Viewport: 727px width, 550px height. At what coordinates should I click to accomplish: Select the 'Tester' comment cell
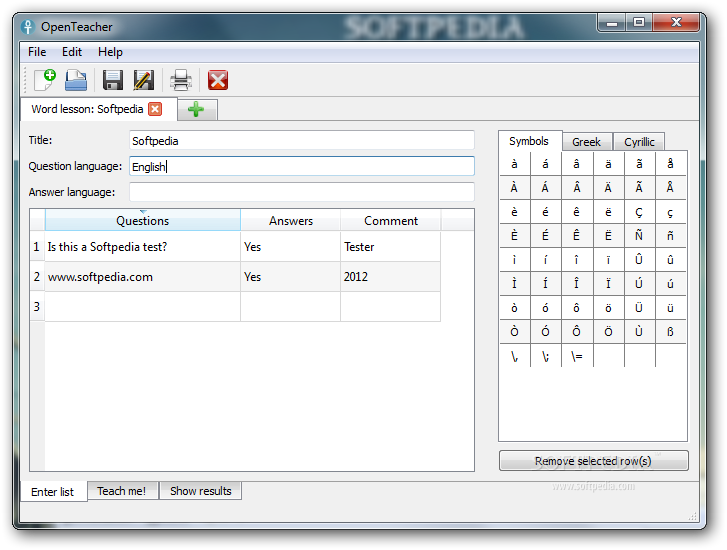tap(390, 247)
